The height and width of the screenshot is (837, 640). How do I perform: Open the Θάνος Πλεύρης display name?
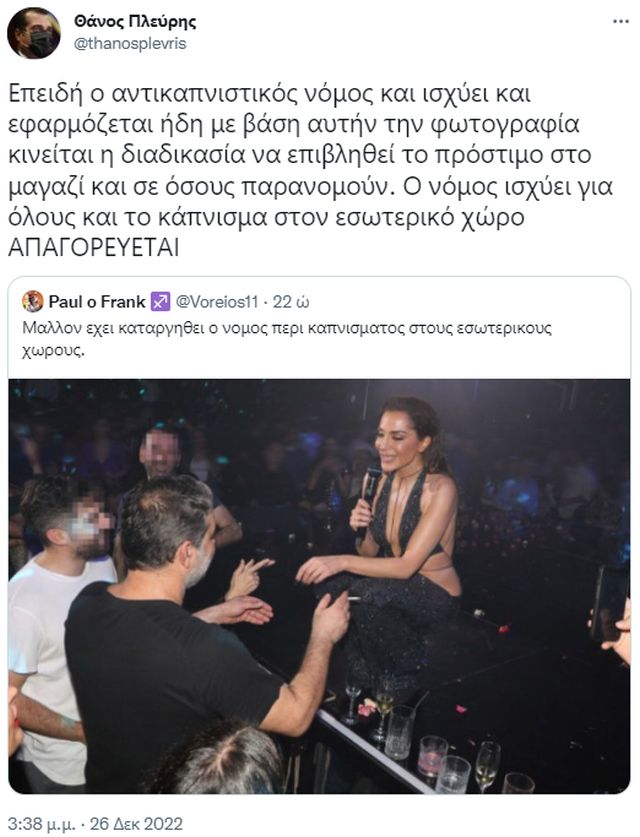pyautogui.click(x=135, y=21)
